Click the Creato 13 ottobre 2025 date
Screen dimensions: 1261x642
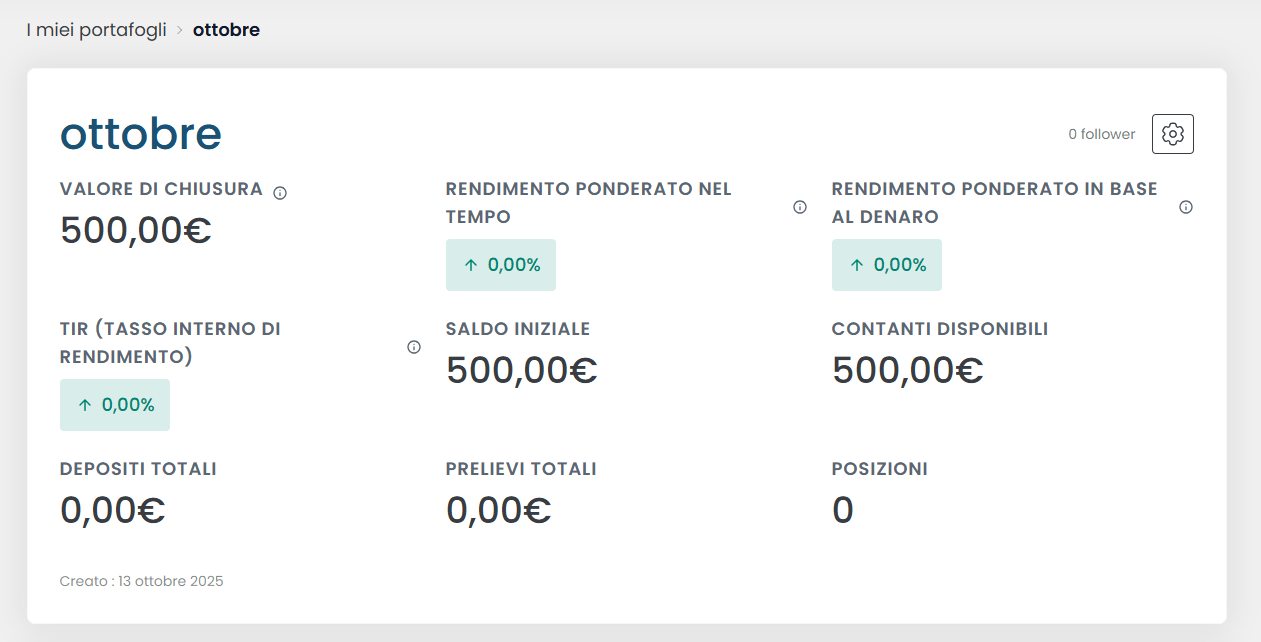(x=141, y=581)
